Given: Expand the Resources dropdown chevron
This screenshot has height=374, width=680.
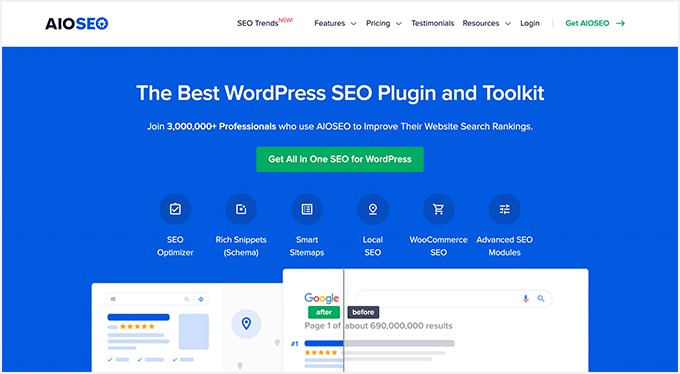Looking at the screenshot, I should 508,24.
